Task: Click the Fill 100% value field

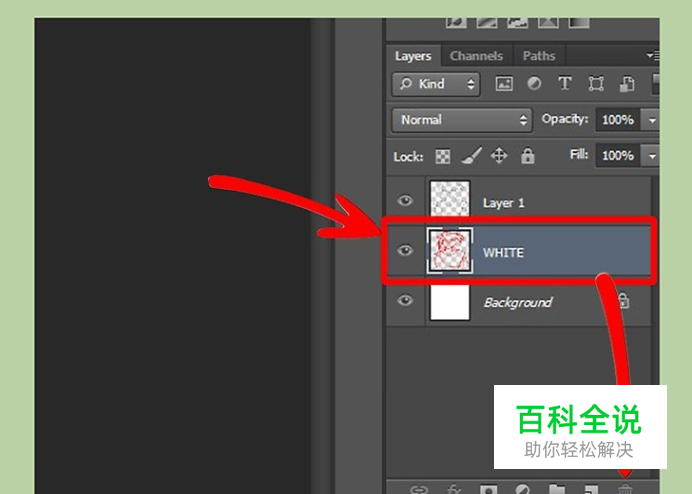Action: click(617, 155)
